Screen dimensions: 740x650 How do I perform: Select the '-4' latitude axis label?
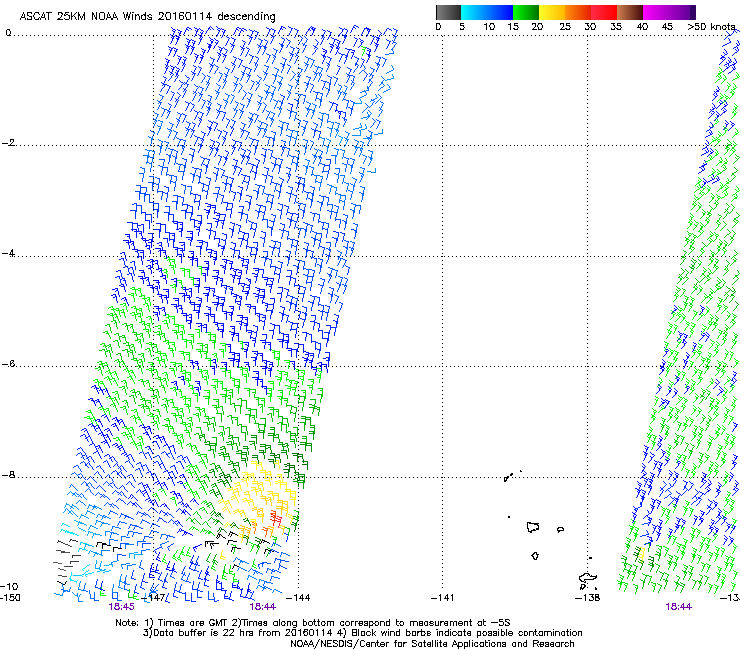[x=8, y=253]
